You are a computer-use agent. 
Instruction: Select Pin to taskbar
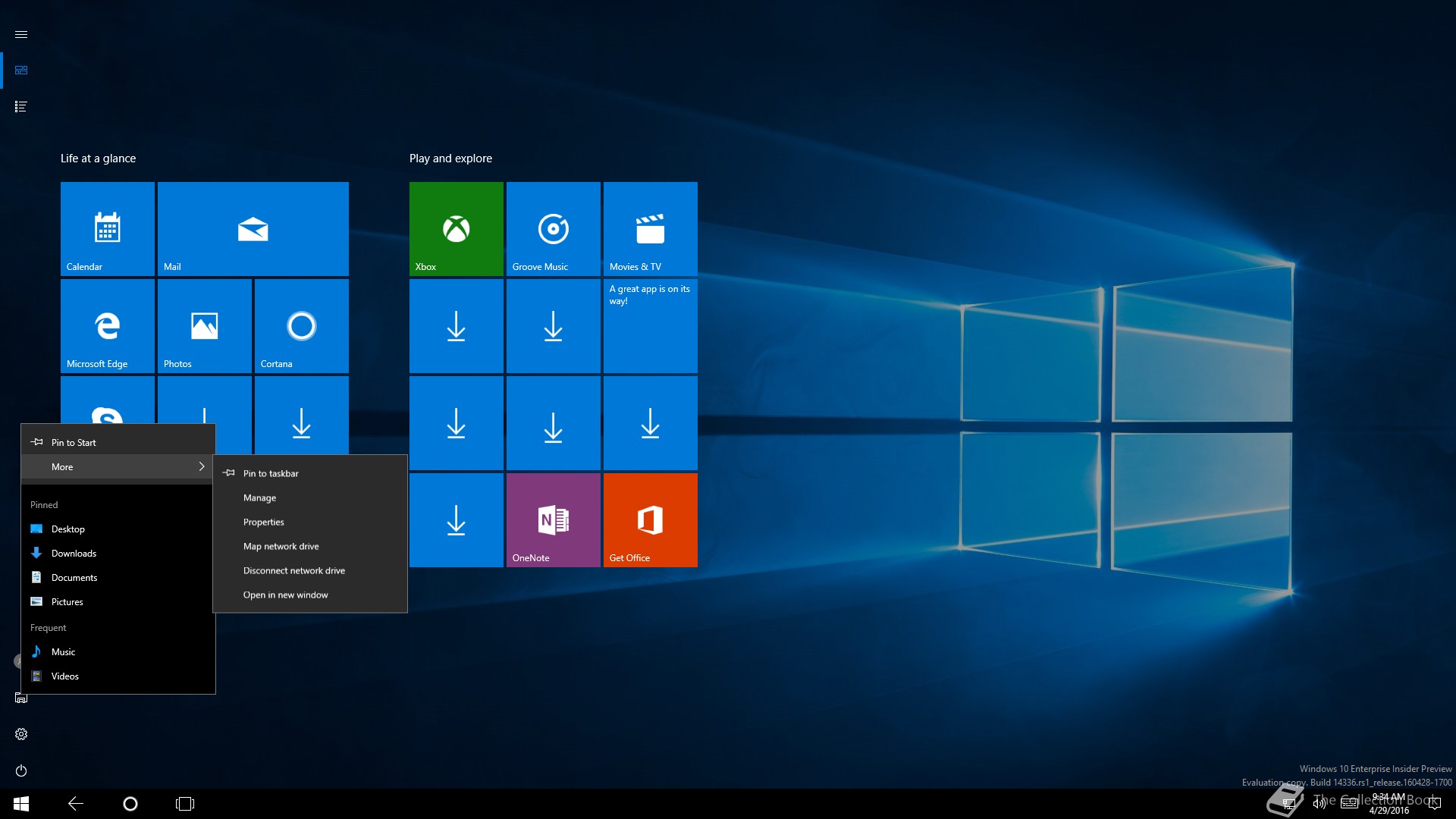pos(310,473)
